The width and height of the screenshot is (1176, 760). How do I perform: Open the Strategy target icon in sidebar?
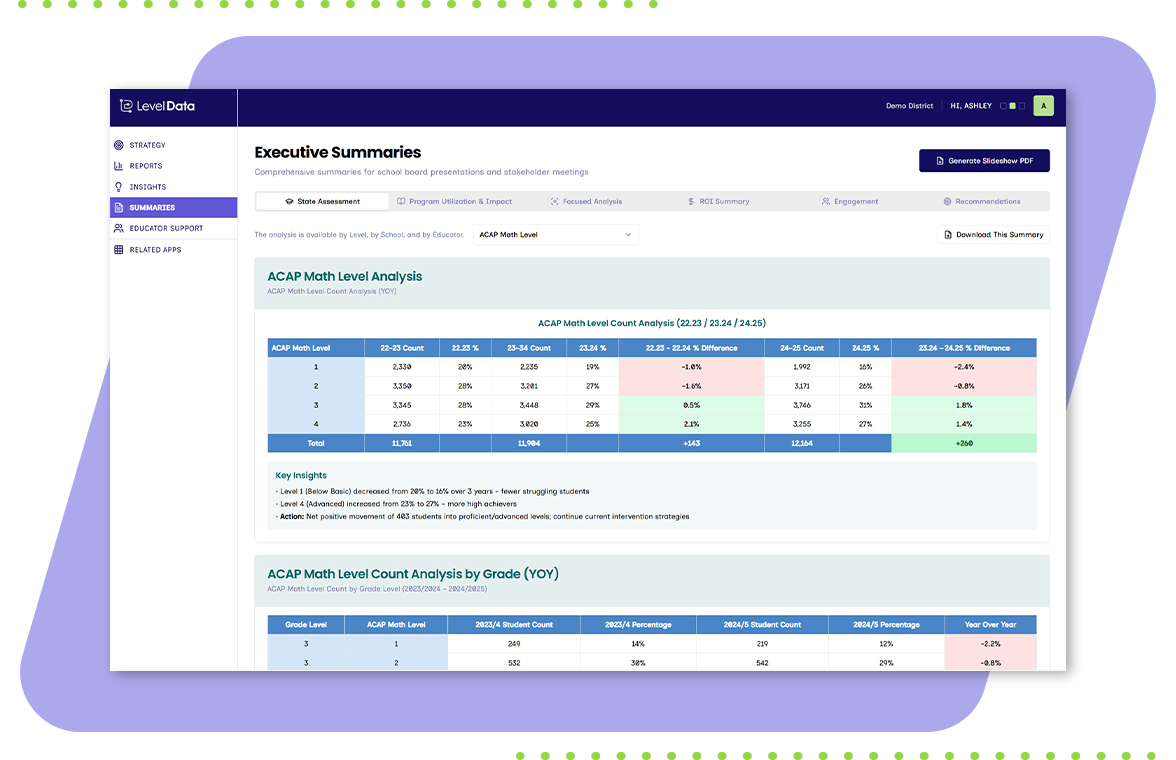119,145
